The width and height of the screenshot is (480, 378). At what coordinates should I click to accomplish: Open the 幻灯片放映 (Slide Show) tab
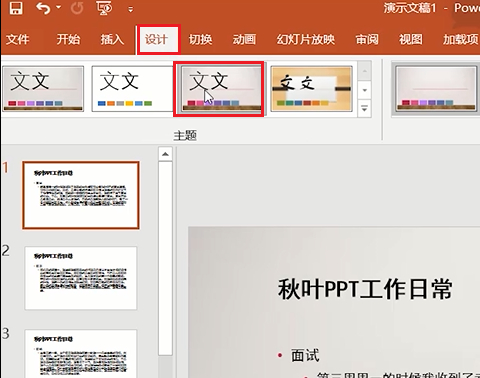click(306, 40)
